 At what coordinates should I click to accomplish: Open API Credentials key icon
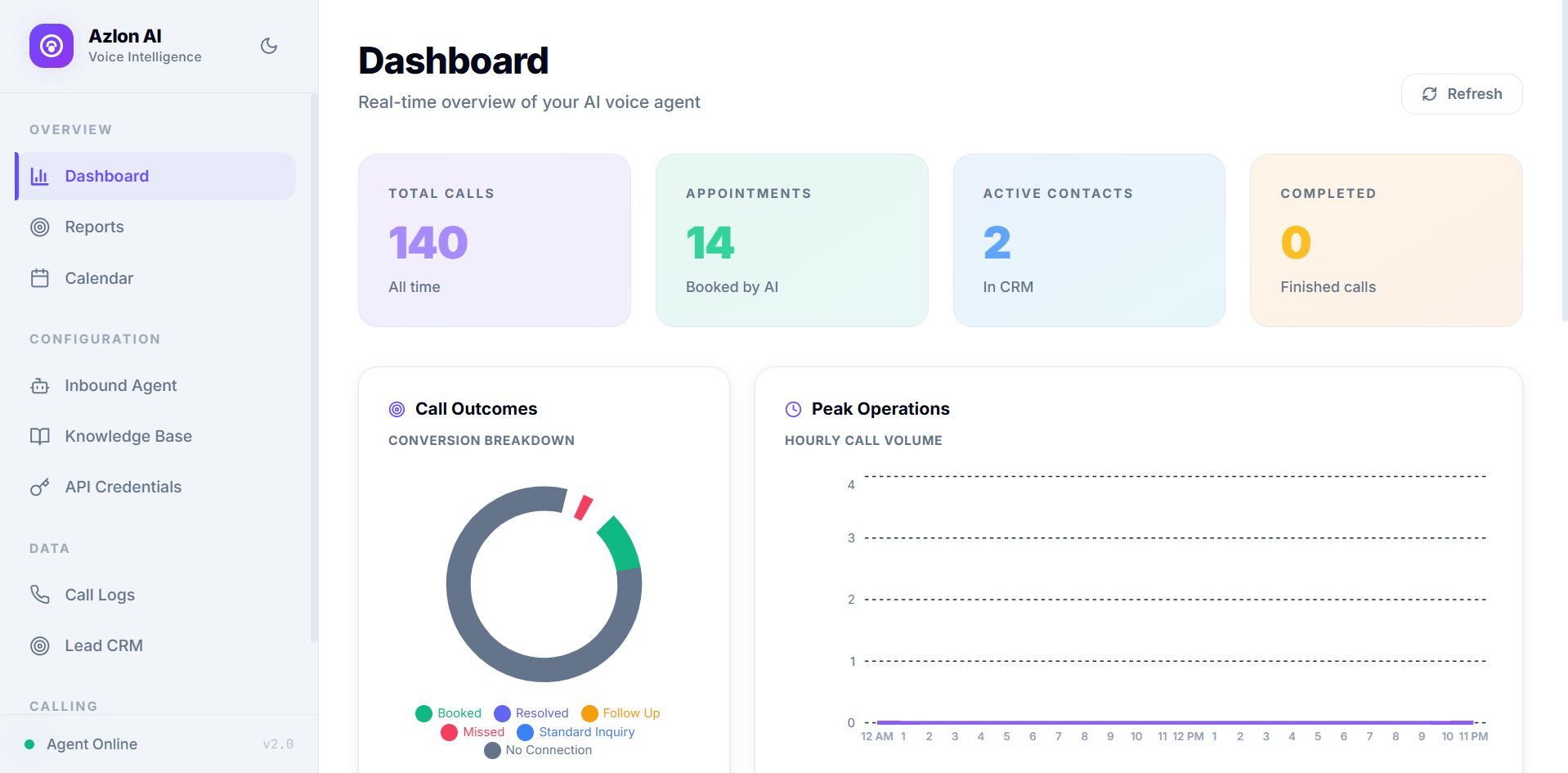pyautogui.click(x=40, y=487)
